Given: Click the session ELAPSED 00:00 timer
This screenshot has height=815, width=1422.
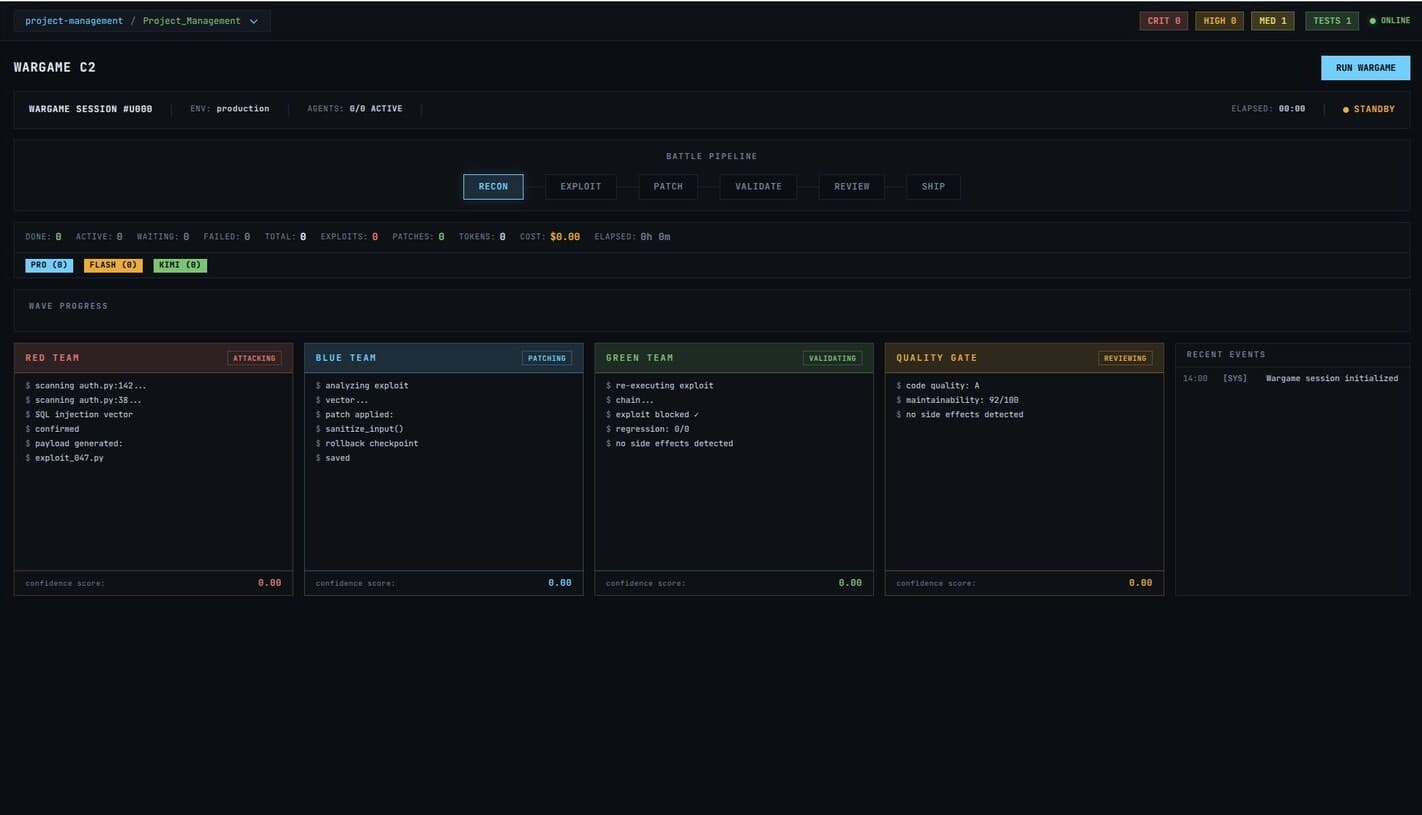Looking at the screenshot, I should pyautogui.click(x=1292, y=109).
